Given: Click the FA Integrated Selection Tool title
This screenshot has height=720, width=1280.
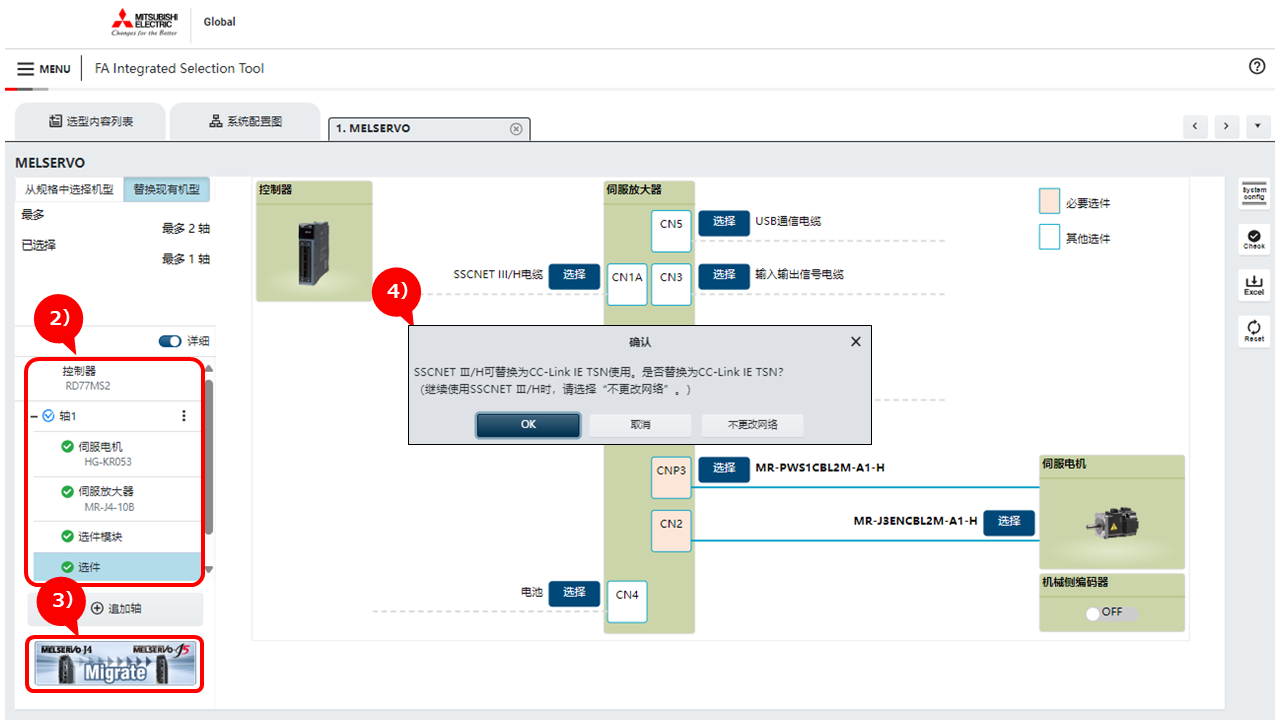Looking at the screenshot, I should point(179,69).
